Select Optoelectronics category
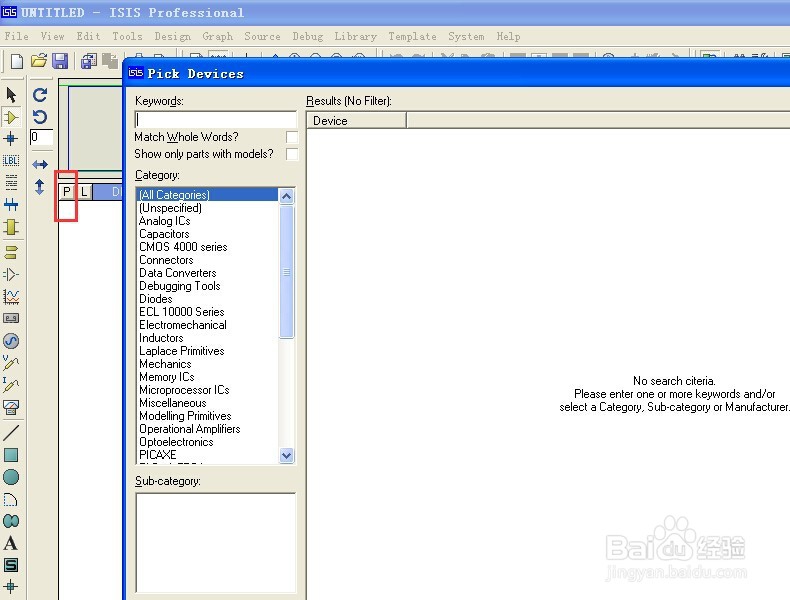 [176, 442]
